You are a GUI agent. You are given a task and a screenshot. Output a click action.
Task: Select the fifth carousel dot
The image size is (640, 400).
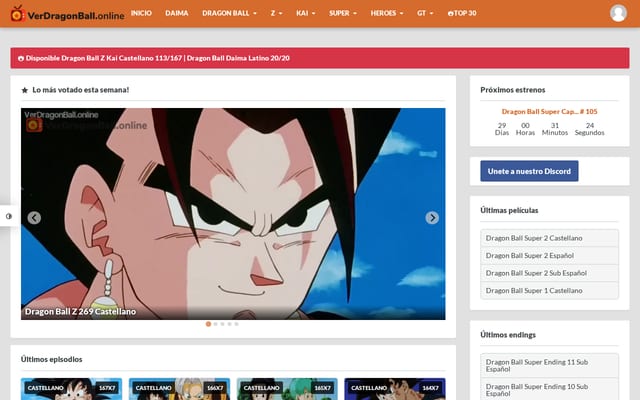coord(236,324)
